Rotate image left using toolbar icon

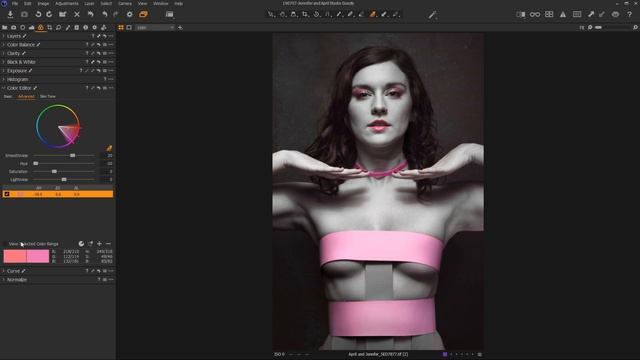pos(38,14)
